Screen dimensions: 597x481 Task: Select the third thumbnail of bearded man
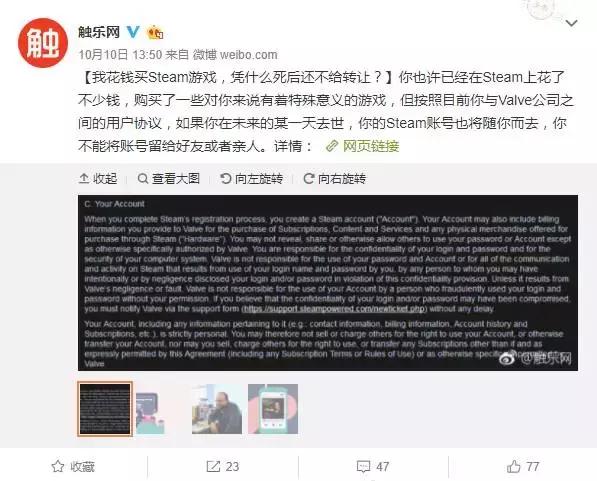[217, 409]
